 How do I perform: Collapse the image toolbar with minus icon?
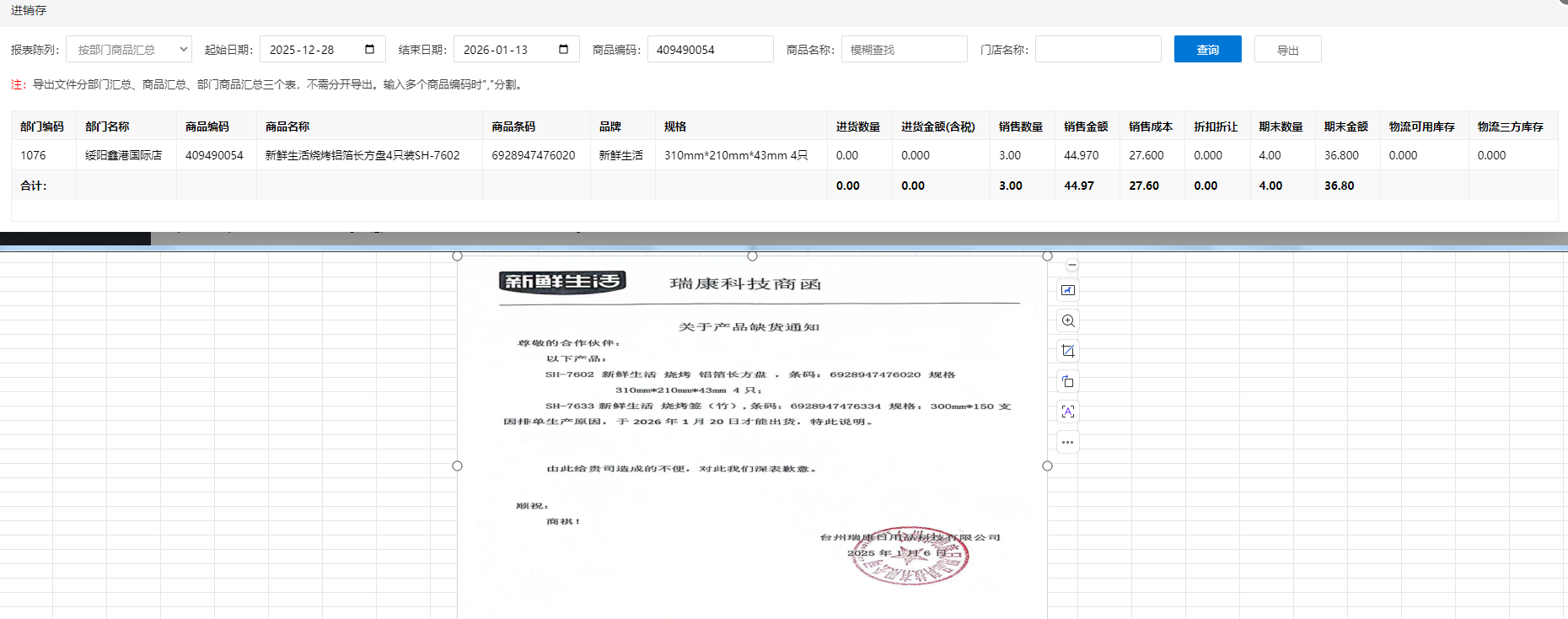[x=1071, y=265]
